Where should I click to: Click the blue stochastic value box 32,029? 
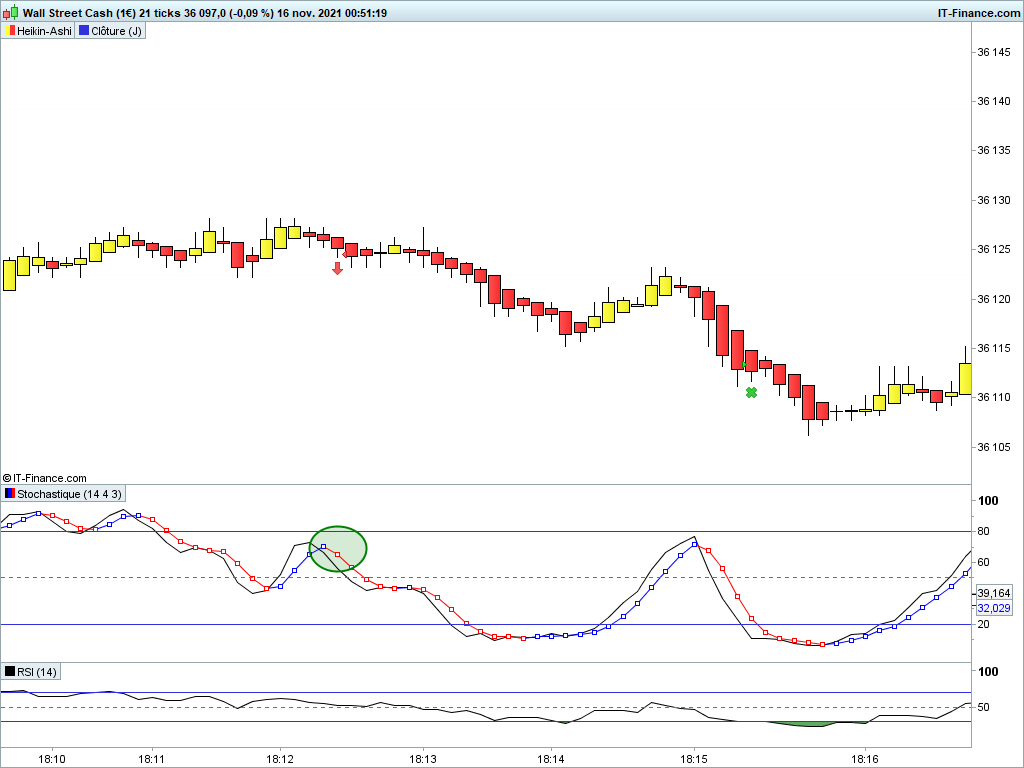(x=993, y=608)
